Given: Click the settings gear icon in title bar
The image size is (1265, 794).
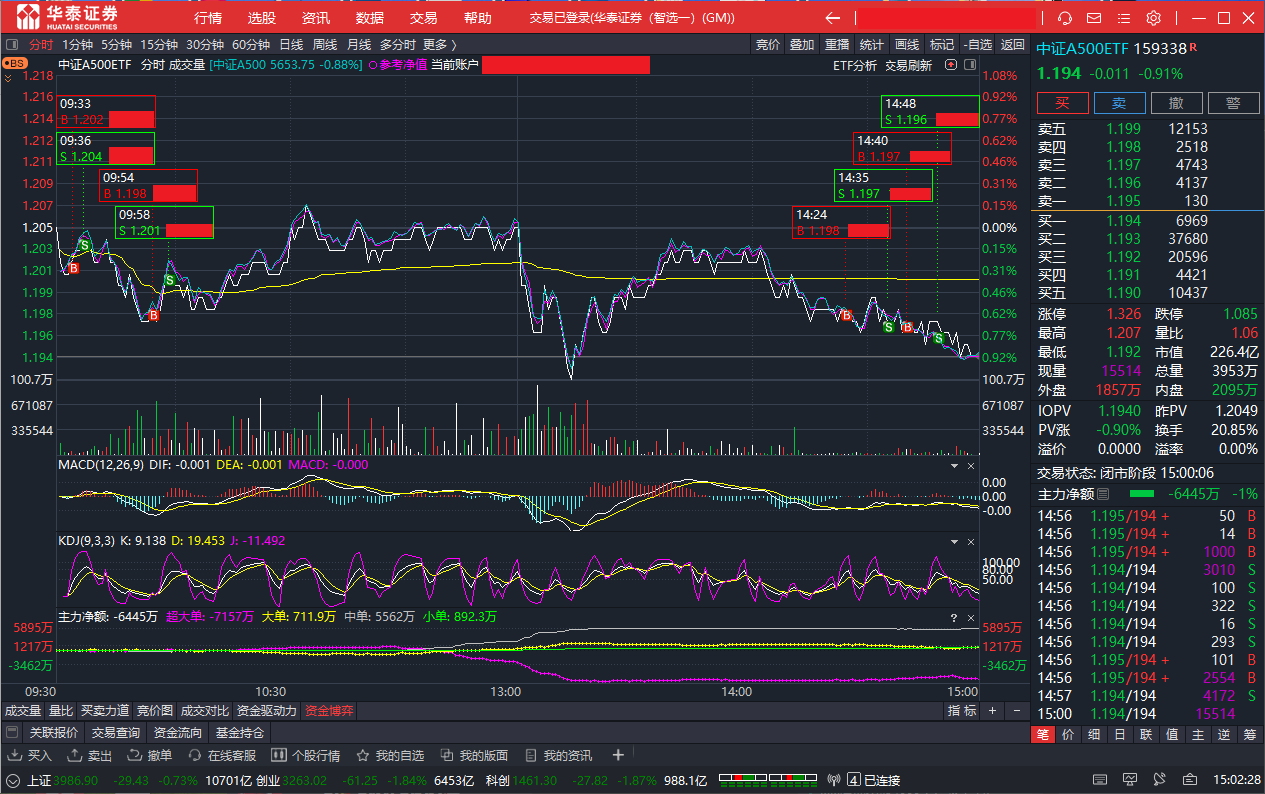Looking at the screenshot, I should pyautogui.click(x=1153, y=18).
